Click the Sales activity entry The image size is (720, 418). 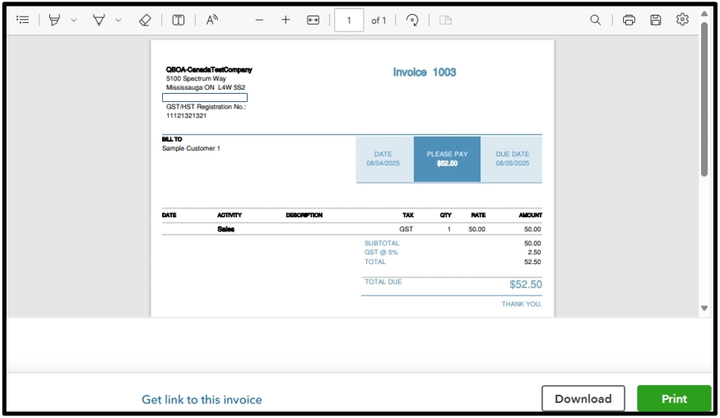(x=226, y=229)
